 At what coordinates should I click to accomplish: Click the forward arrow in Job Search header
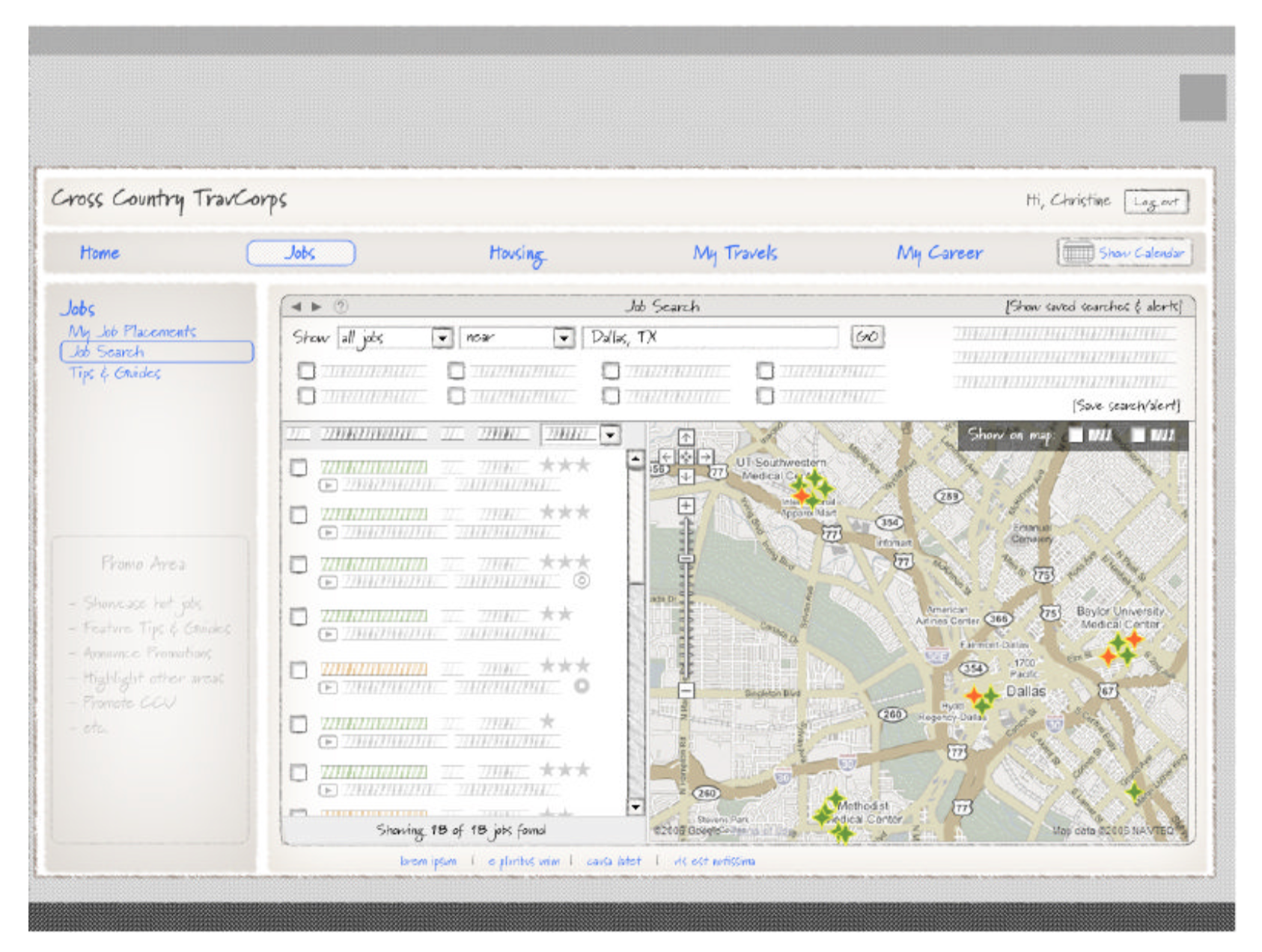point(317,306)
